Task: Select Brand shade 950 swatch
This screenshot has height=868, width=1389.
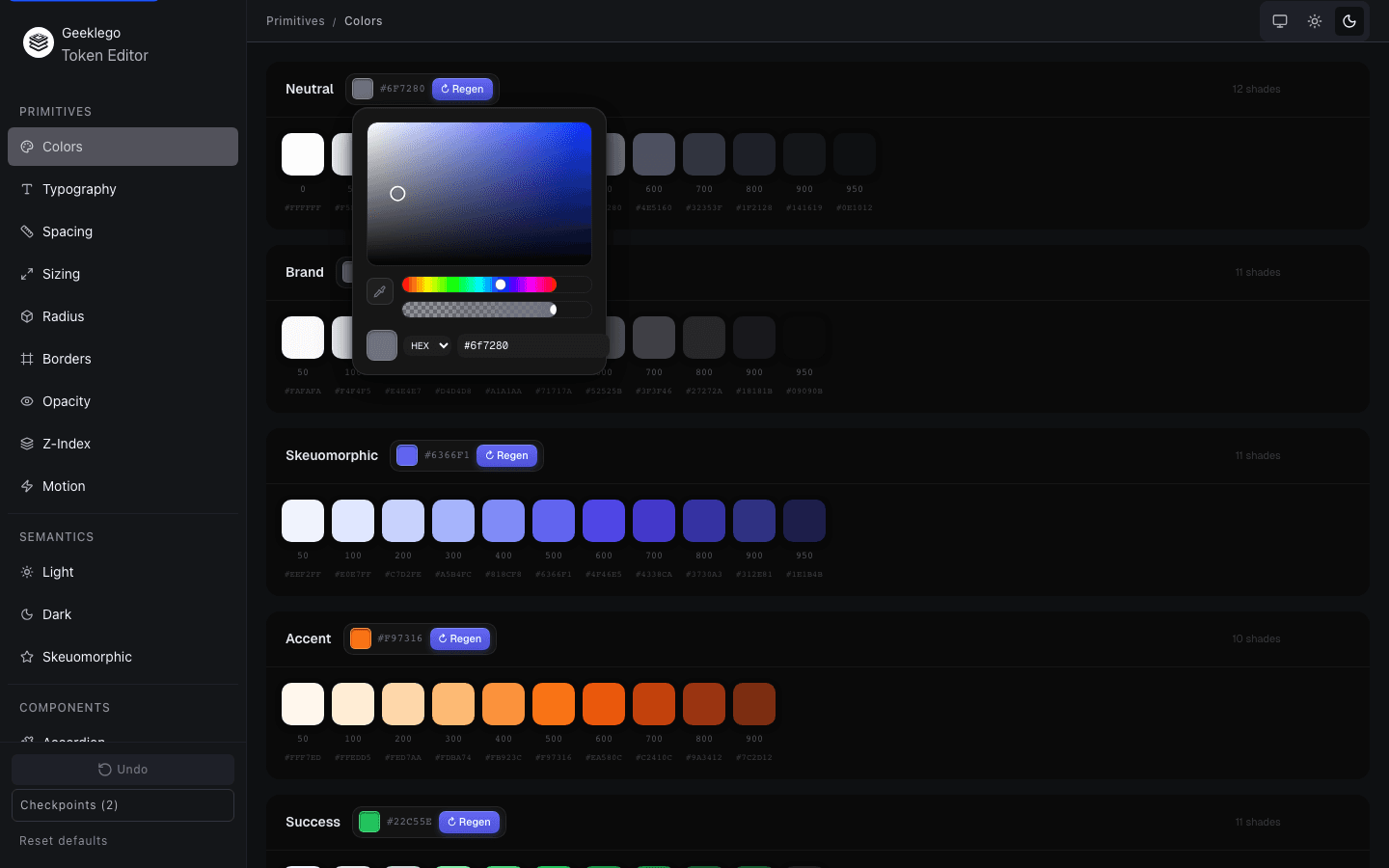Action: (x=804, y=338)
